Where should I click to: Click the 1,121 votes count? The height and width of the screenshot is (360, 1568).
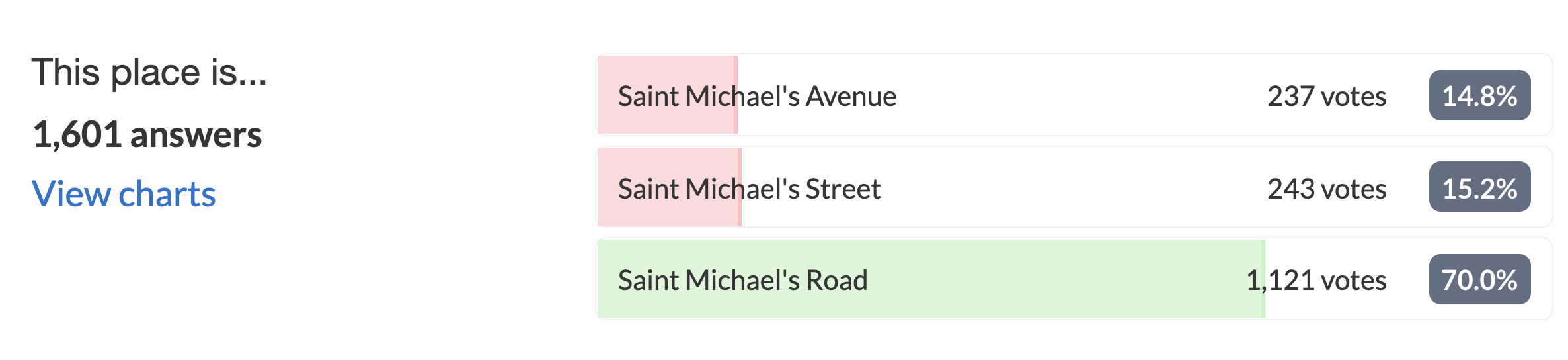(x=1316, y=281)
